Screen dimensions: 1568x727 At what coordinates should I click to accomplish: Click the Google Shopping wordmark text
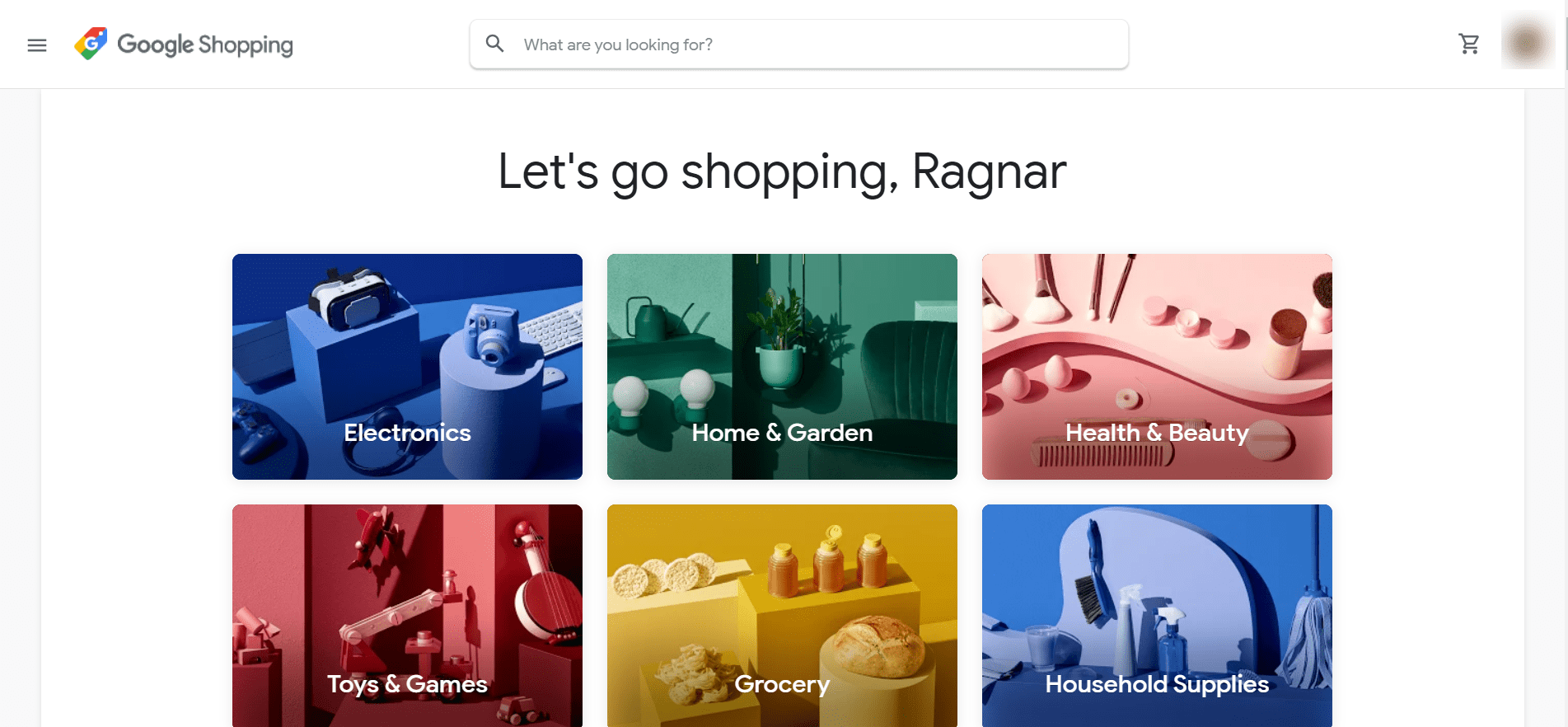pyautogui.click(x=205, y=45)
